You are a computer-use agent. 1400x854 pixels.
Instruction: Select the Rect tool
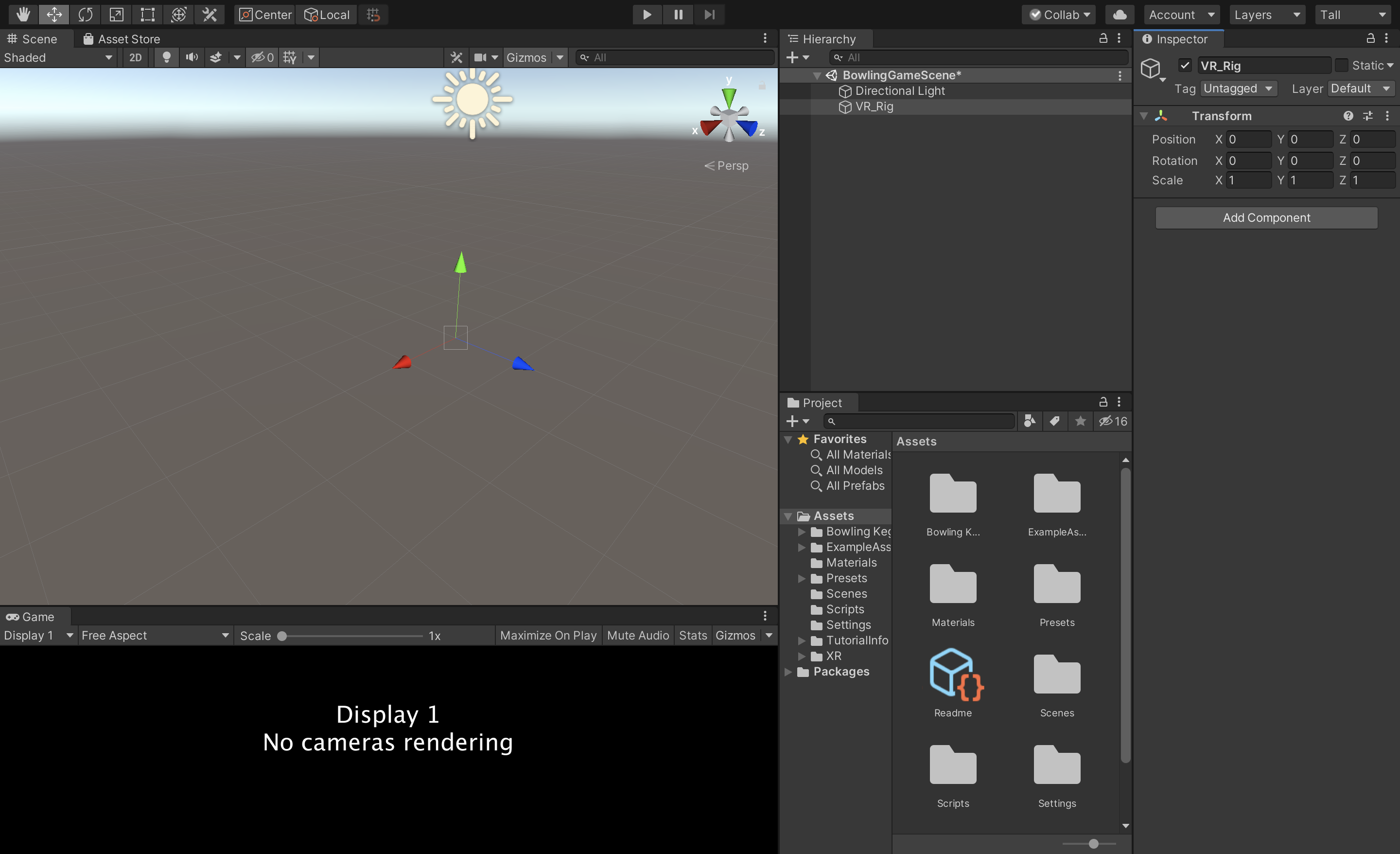147,14
